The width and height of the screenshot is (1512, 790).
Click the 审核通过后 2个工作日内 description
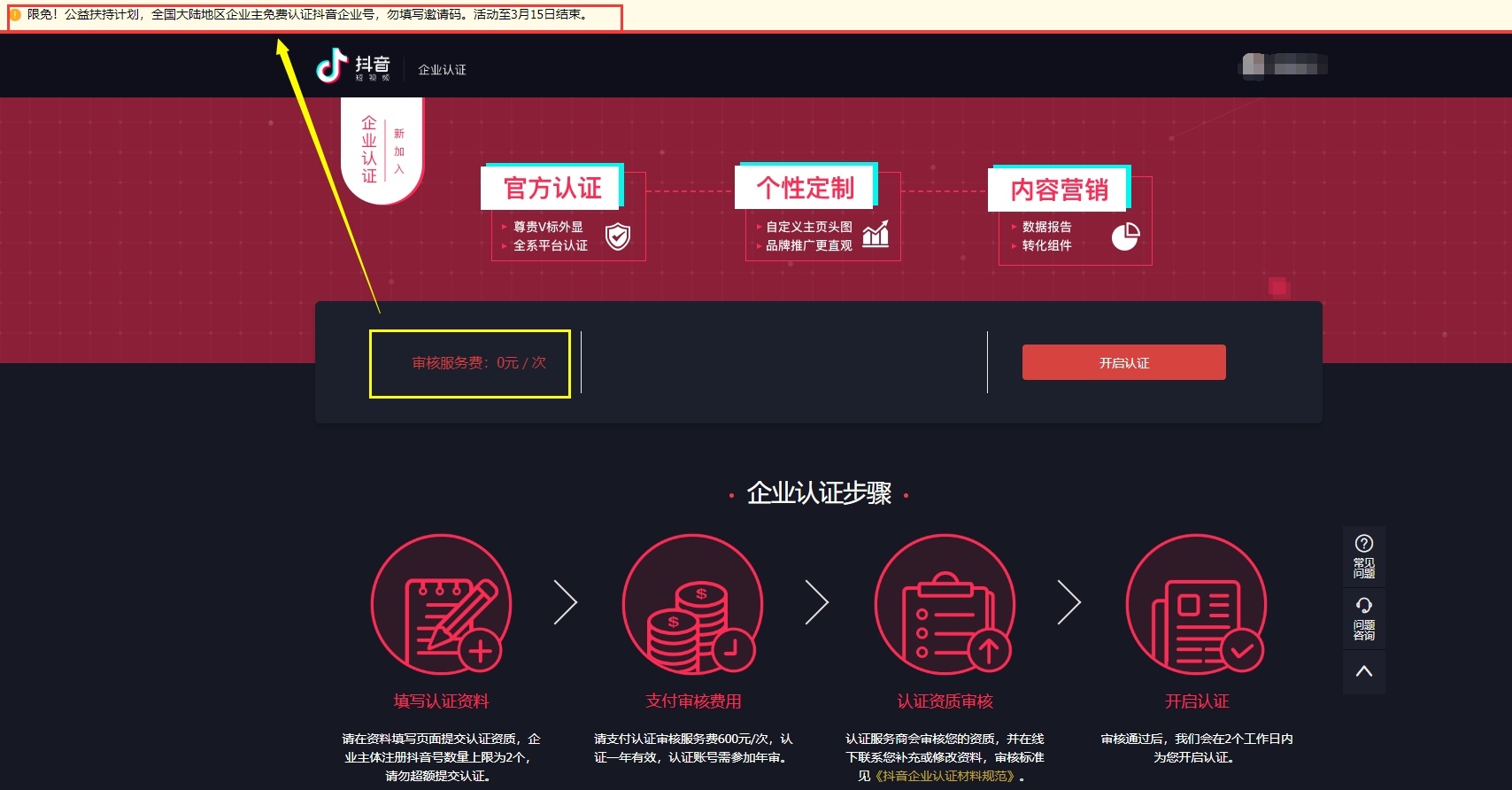(1197, 748)
